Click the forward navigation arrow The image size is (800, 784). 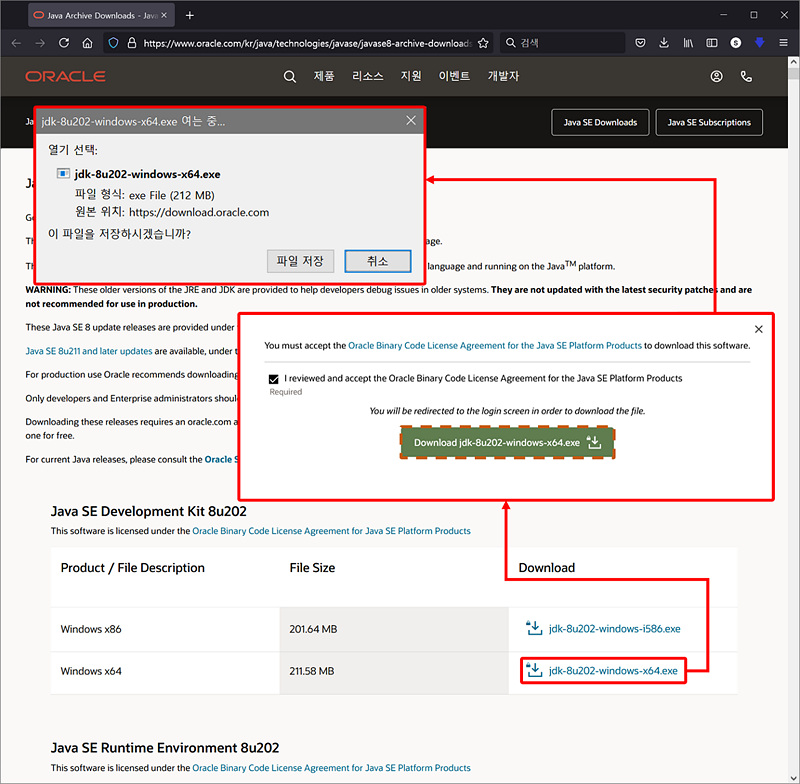40,43
